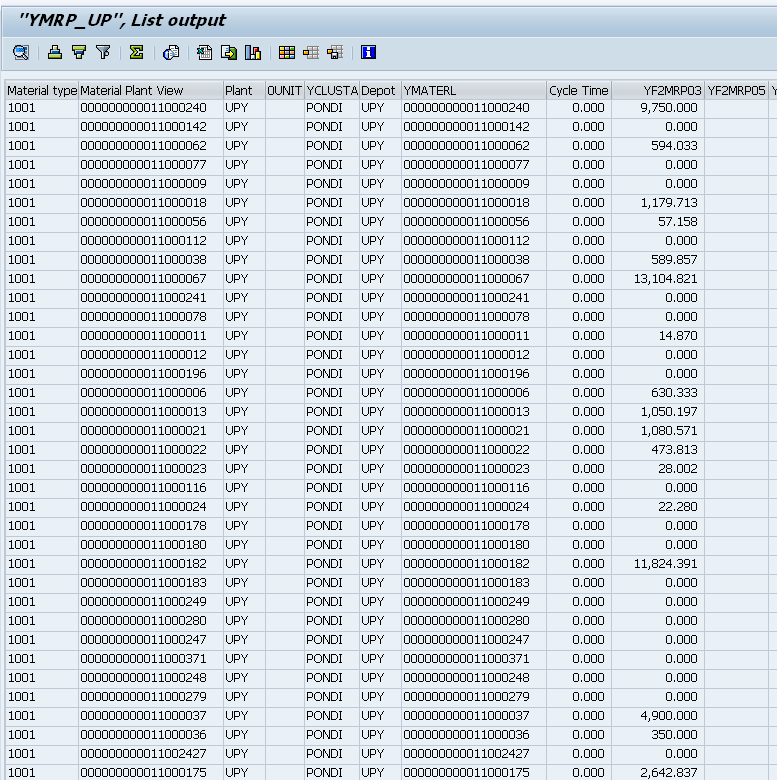Click the value 13,104.821
777x780 pixels.
tap(666, 279)
